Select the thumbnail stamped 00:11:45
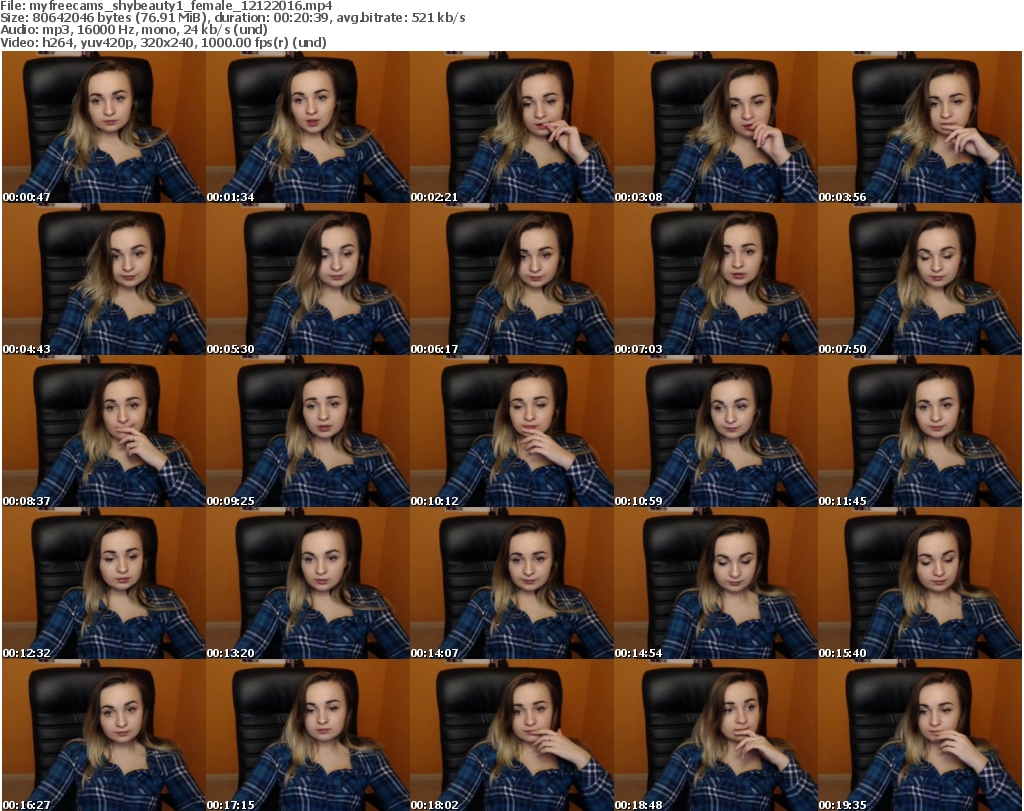 [x=920, y=432]
